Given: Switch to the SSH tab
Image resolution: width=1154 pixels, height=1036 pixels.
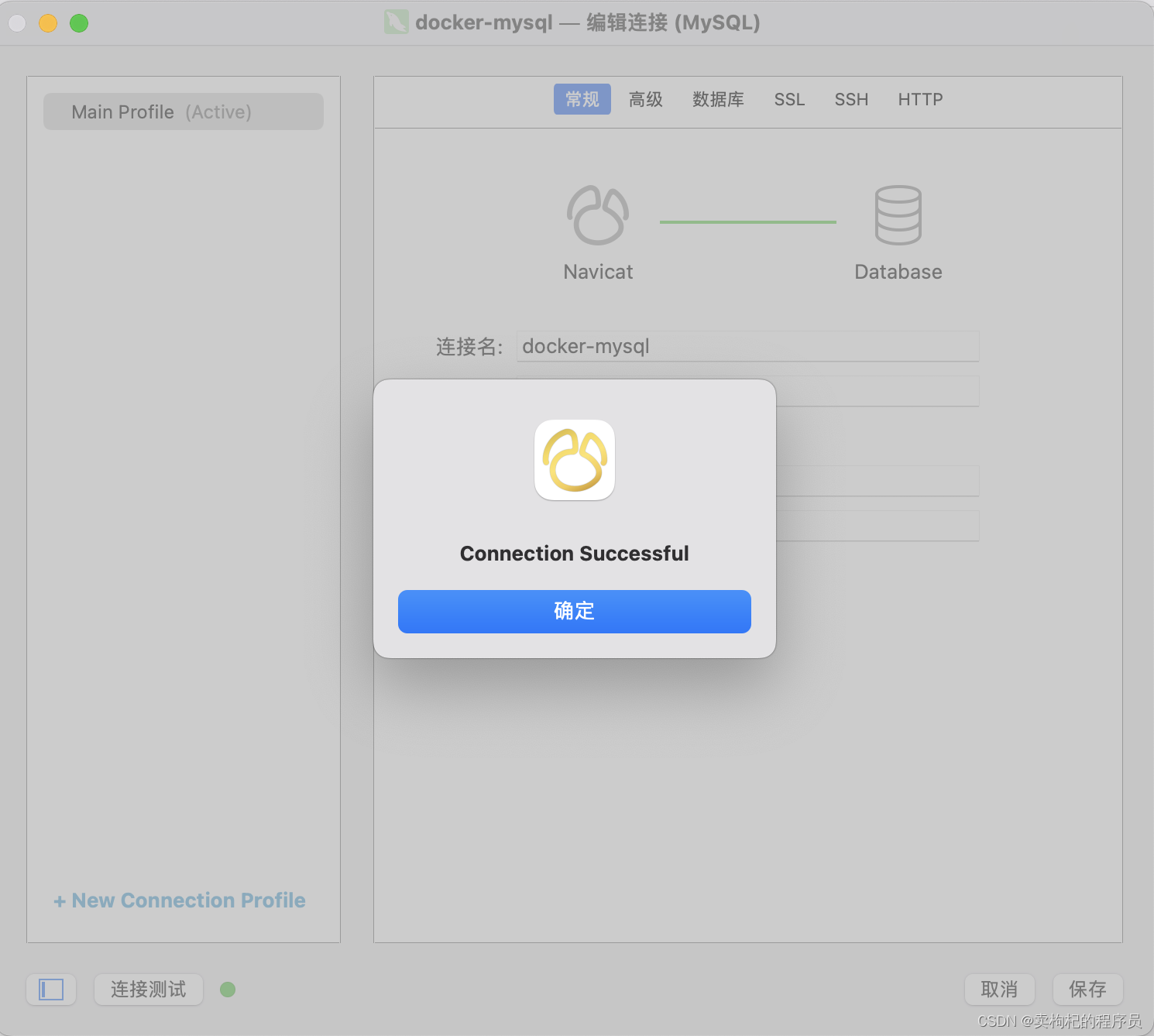Looking at the screenshot, I should (851, 99).
